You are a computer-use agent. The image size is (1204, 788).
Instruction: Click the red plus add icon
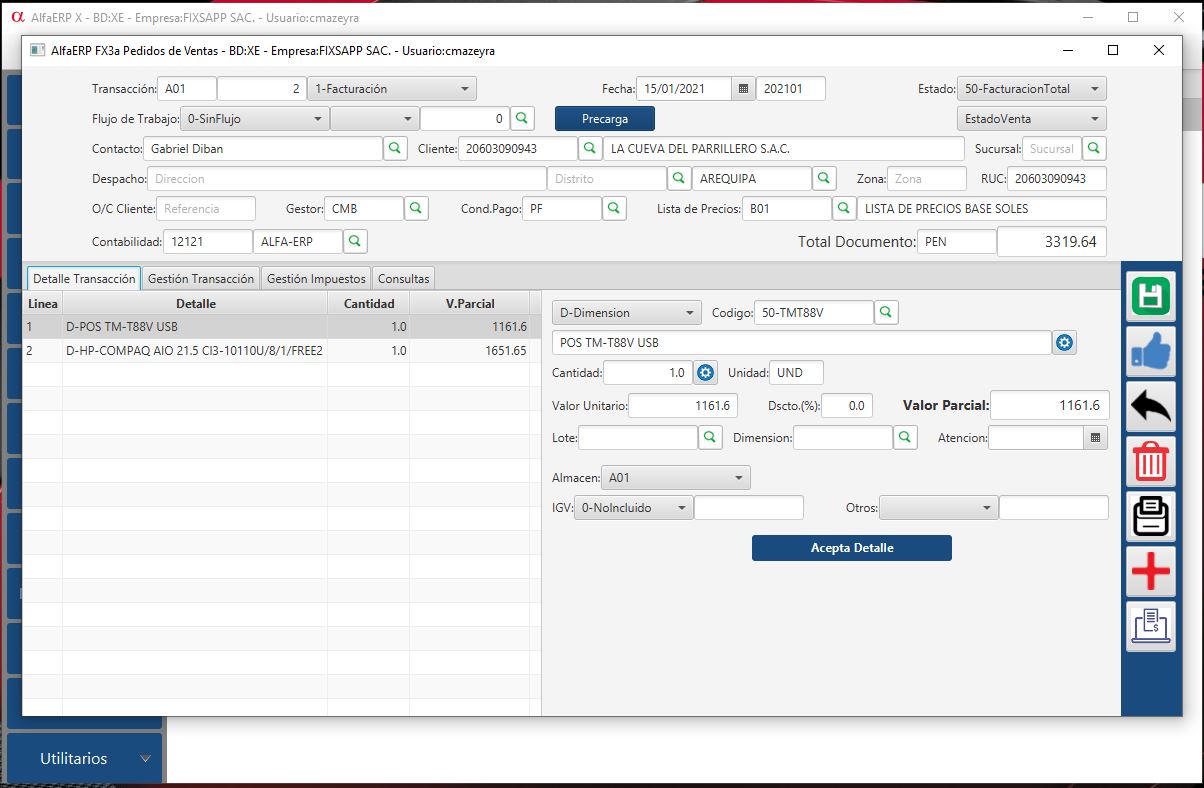pyautogui.click(x=1150, y=572)
